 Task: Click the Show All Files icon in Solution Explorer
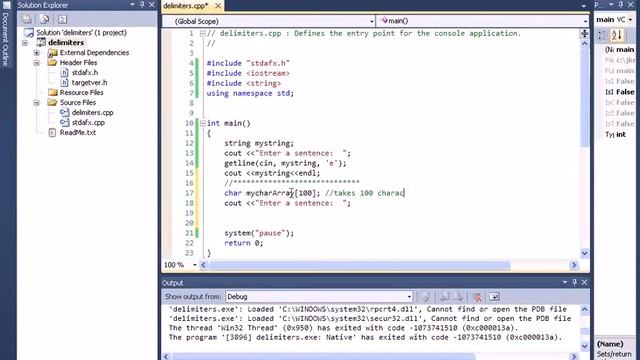pyautogui.click(x=44, y=19)
